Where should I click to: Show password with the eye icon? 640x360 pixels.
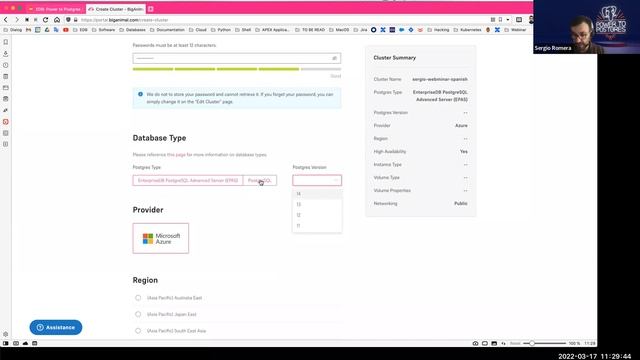334,58
